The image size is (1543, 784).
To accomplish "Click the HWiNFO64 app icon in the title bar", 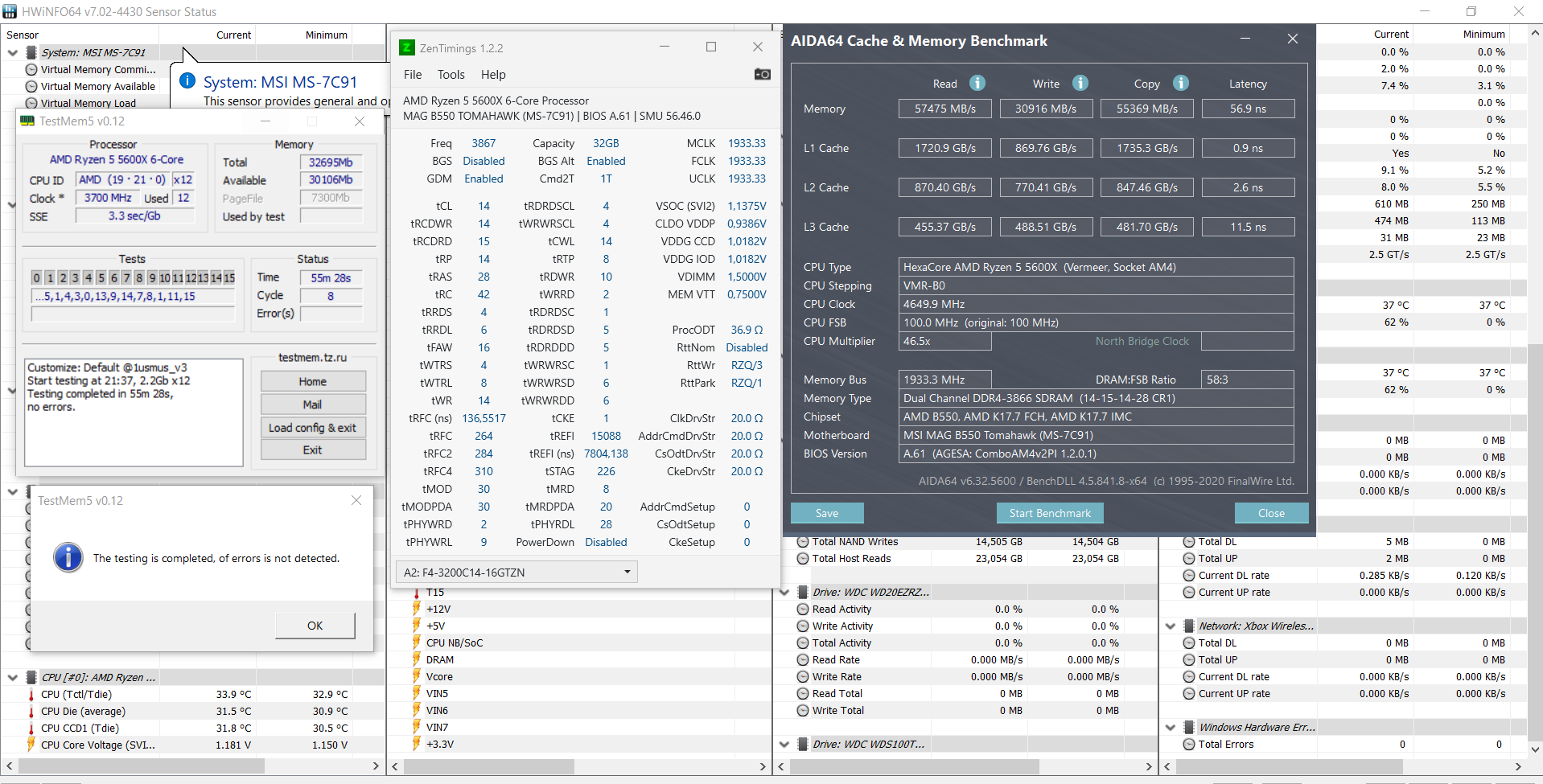I will point(10,11).
